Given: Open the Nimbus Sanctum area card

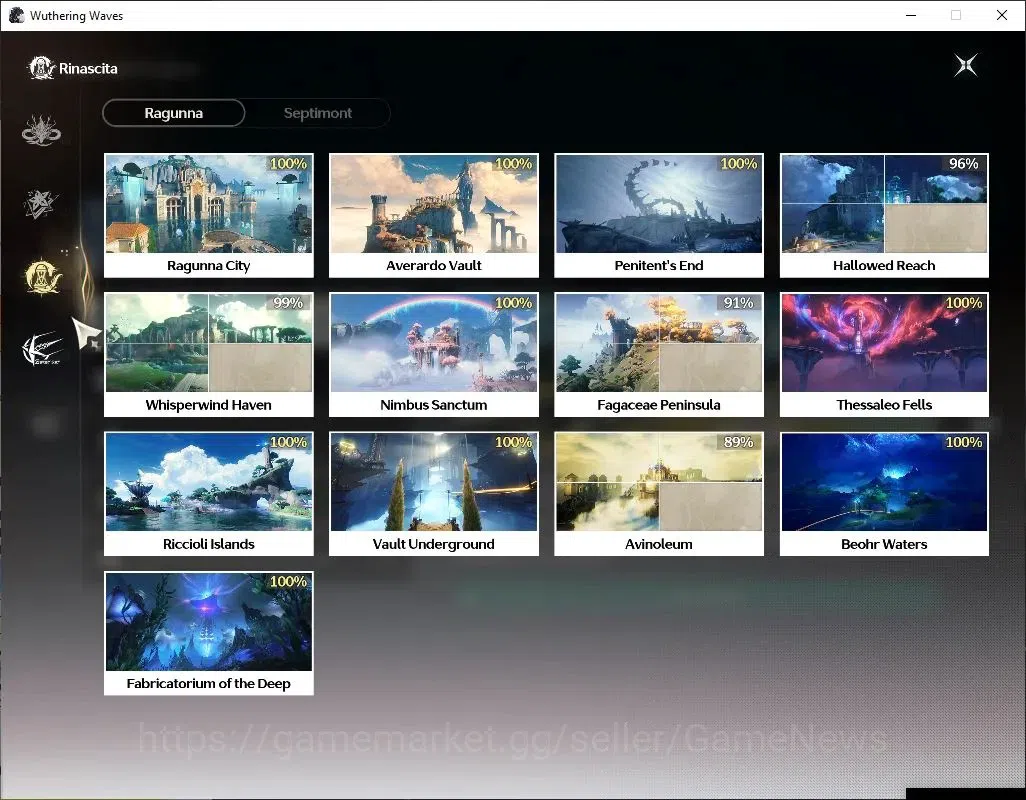Looking at the screenshot, I should 434,355.
